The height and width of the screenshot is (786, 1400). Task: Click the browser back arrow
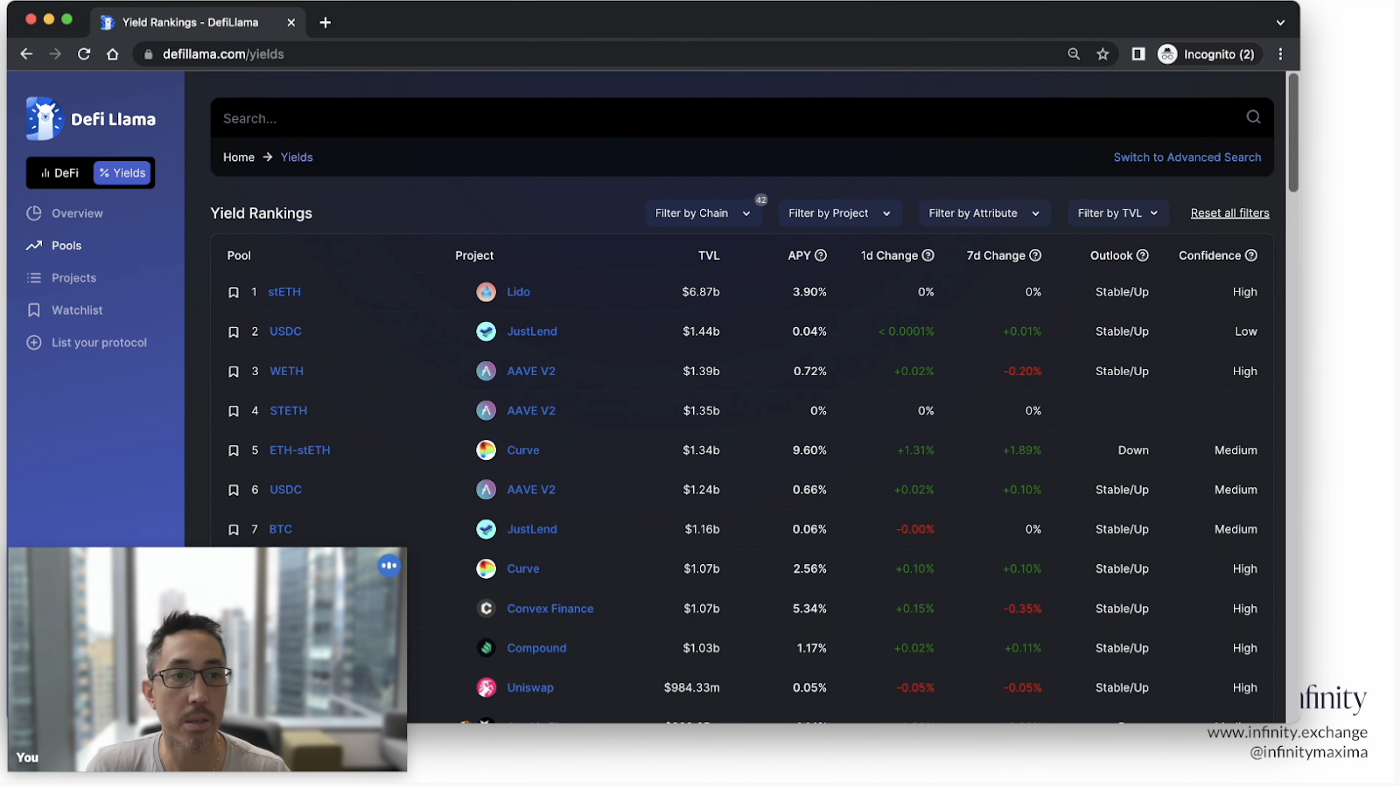(x=27, y=54)
